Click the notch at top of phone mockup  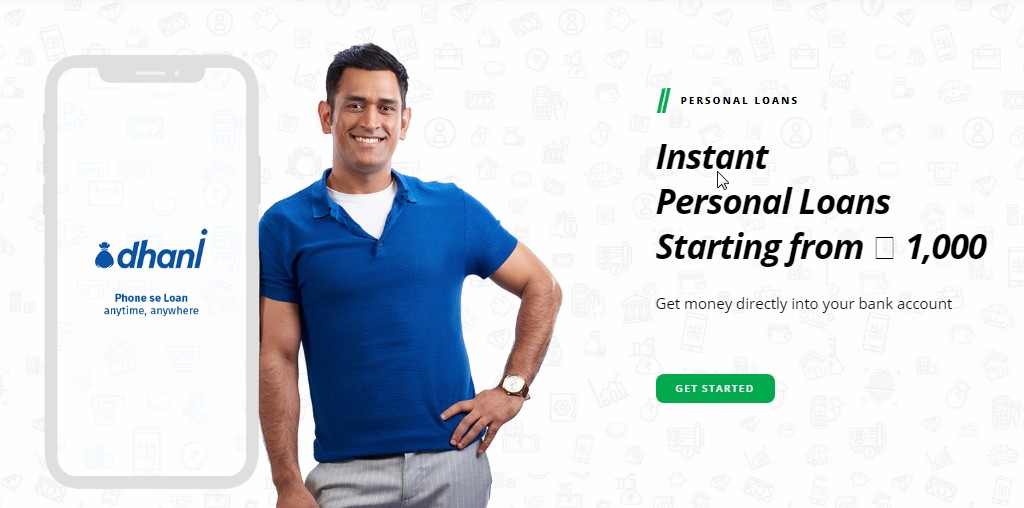(x=151, y=73)
